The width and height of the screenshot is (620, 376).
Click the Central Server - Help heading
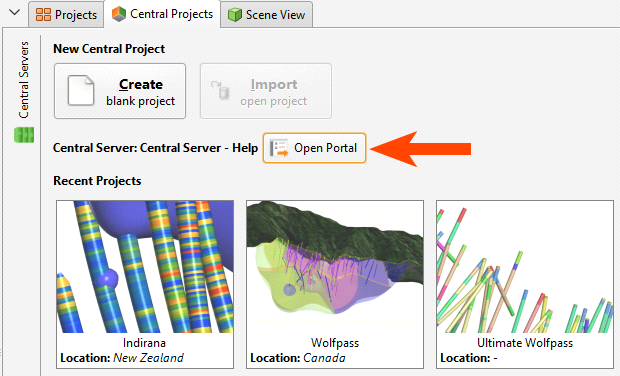(x=155, y=148)
